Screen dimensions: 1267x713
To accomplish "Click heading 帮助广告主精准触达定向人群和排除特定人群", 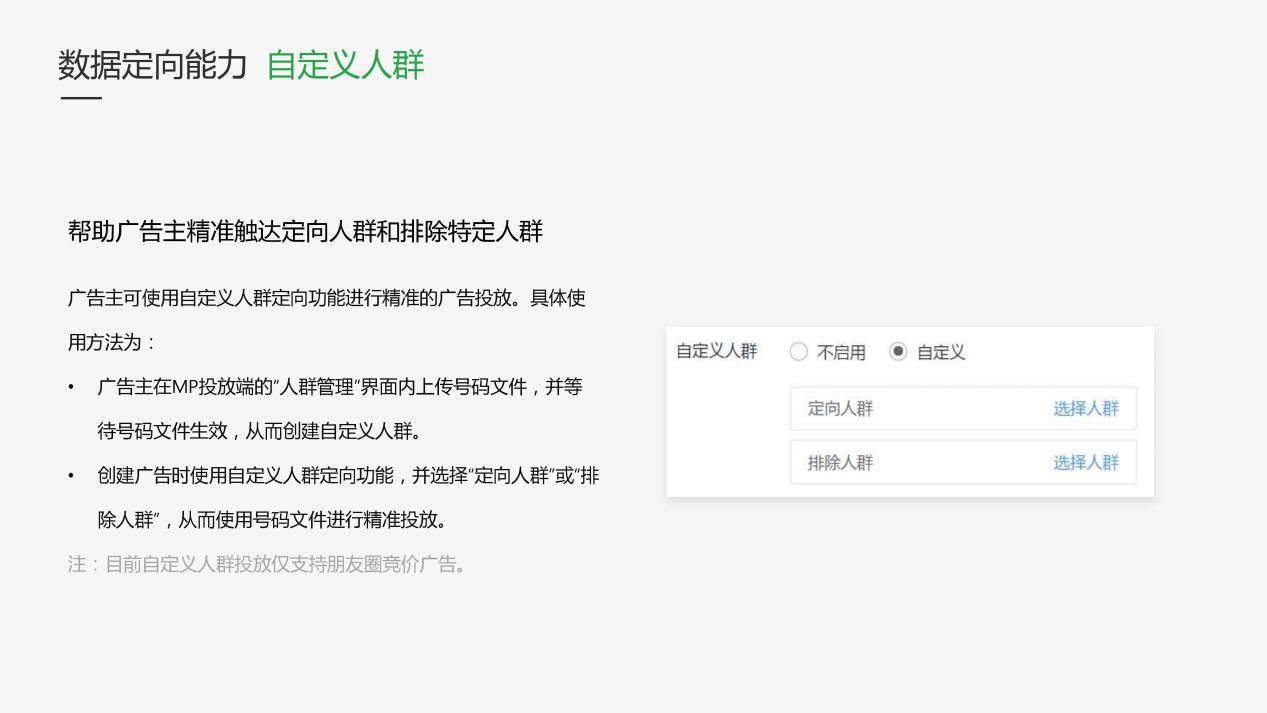I will pyautogui.click(x=305, y=232).
